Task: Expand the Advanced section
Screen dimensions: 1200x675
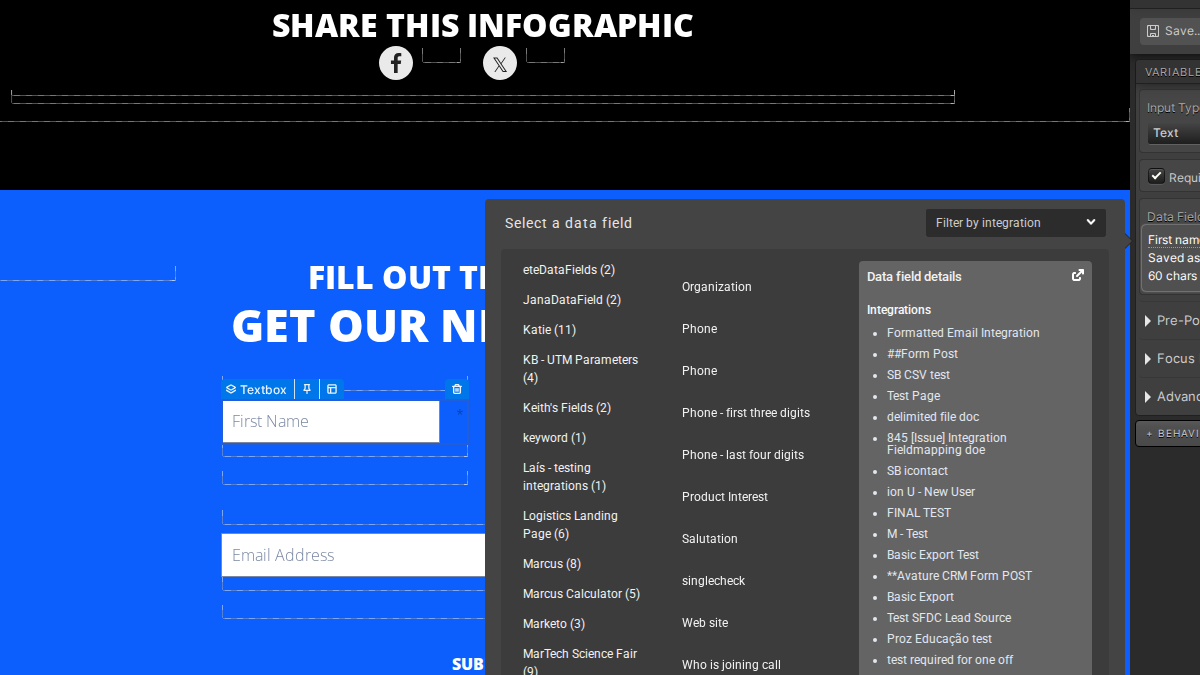Action: coord(1171,397)
